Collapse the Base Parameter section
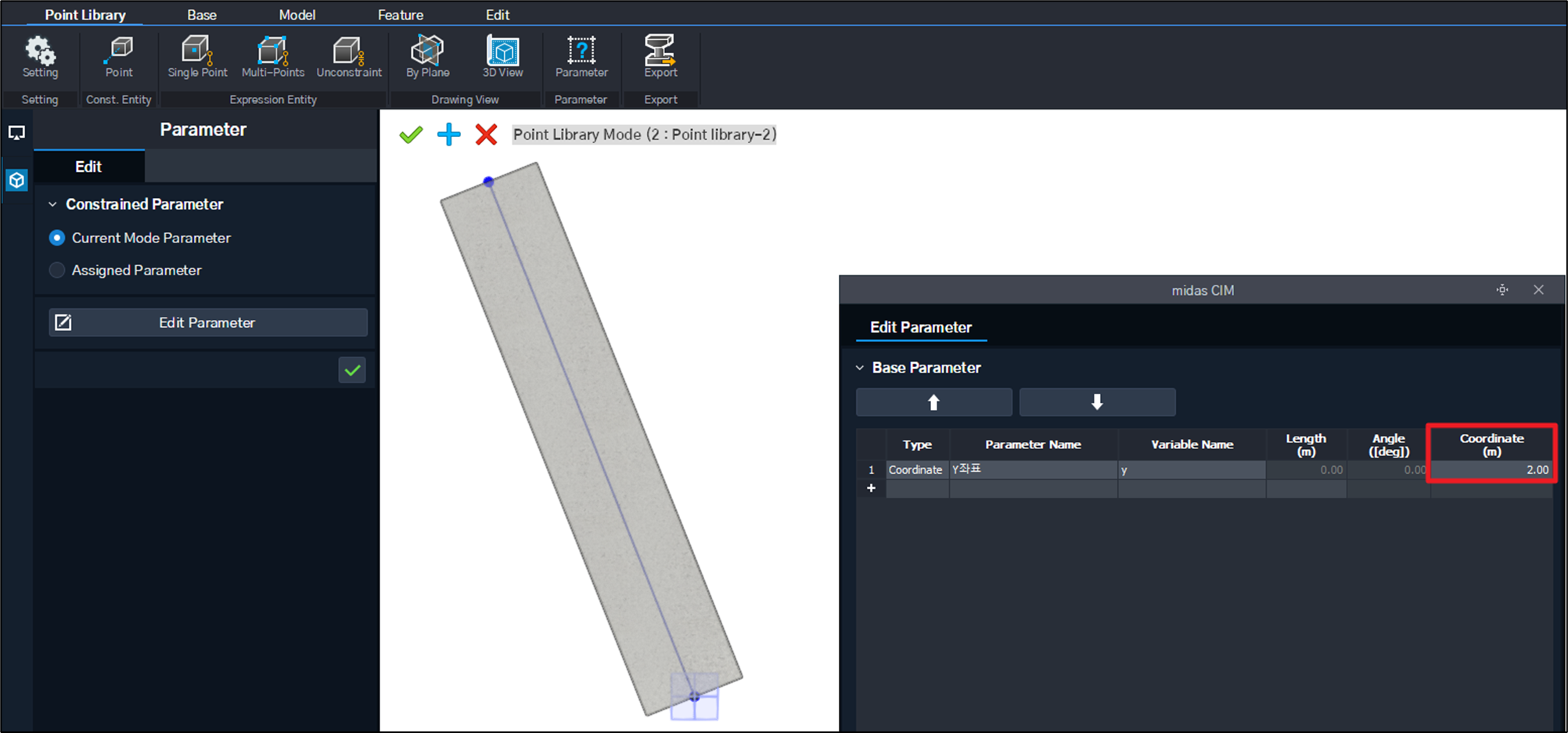 tap(860, 368)
